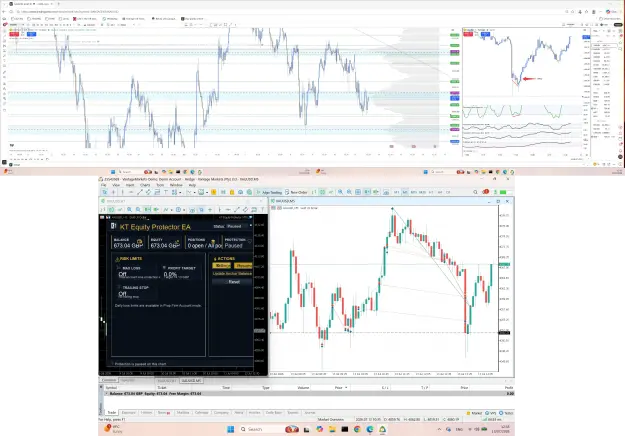The image size is (625, 436).
Task: Expand Price column sort arrow in Trade panel
Action: pyautogui.click(x=346, y=387)
